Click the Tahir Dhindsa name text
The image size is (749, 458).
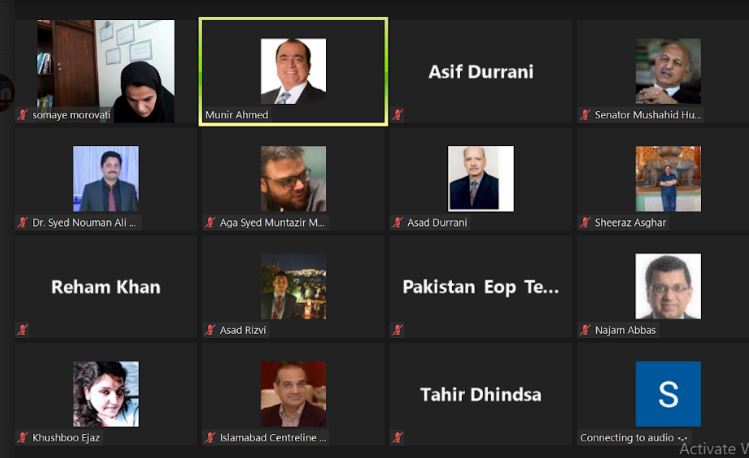click(x=481, y=395)
